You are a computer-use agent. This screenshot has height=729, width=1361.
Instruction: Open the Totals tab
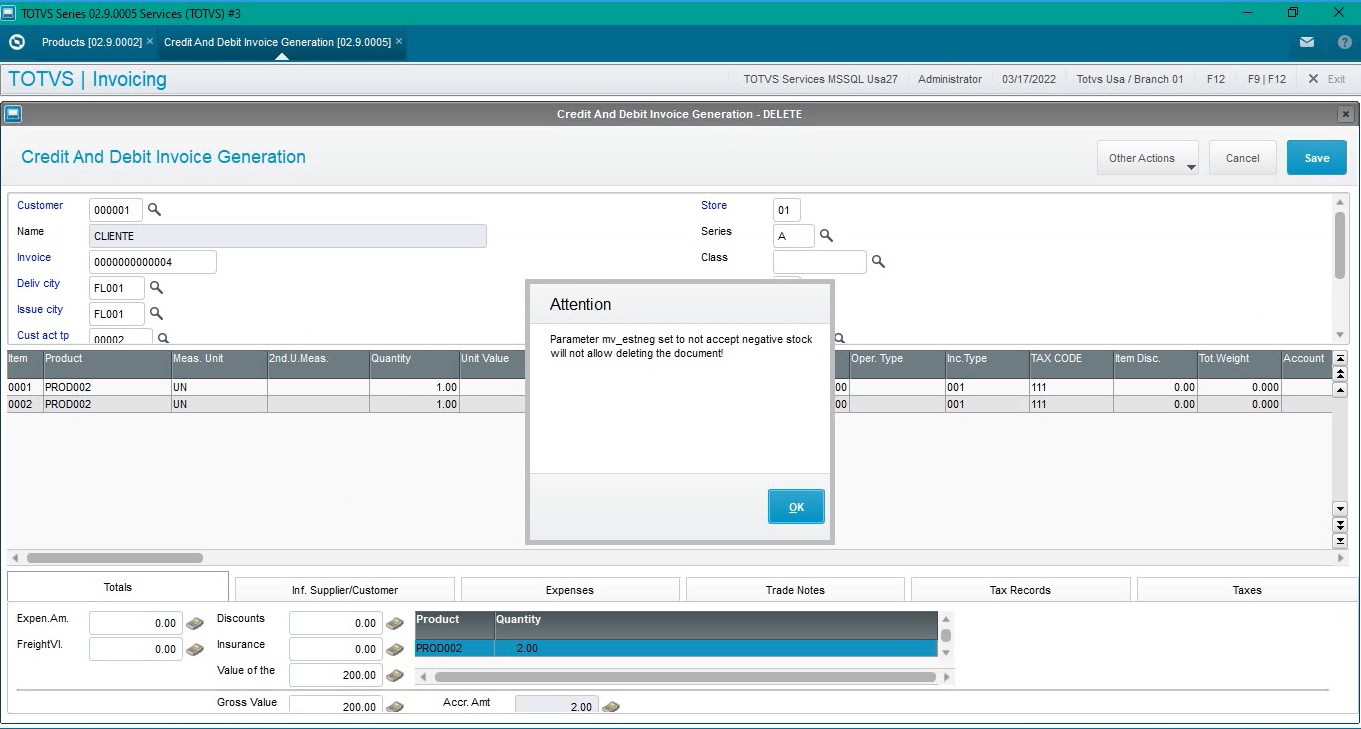(x=118, y=587)
